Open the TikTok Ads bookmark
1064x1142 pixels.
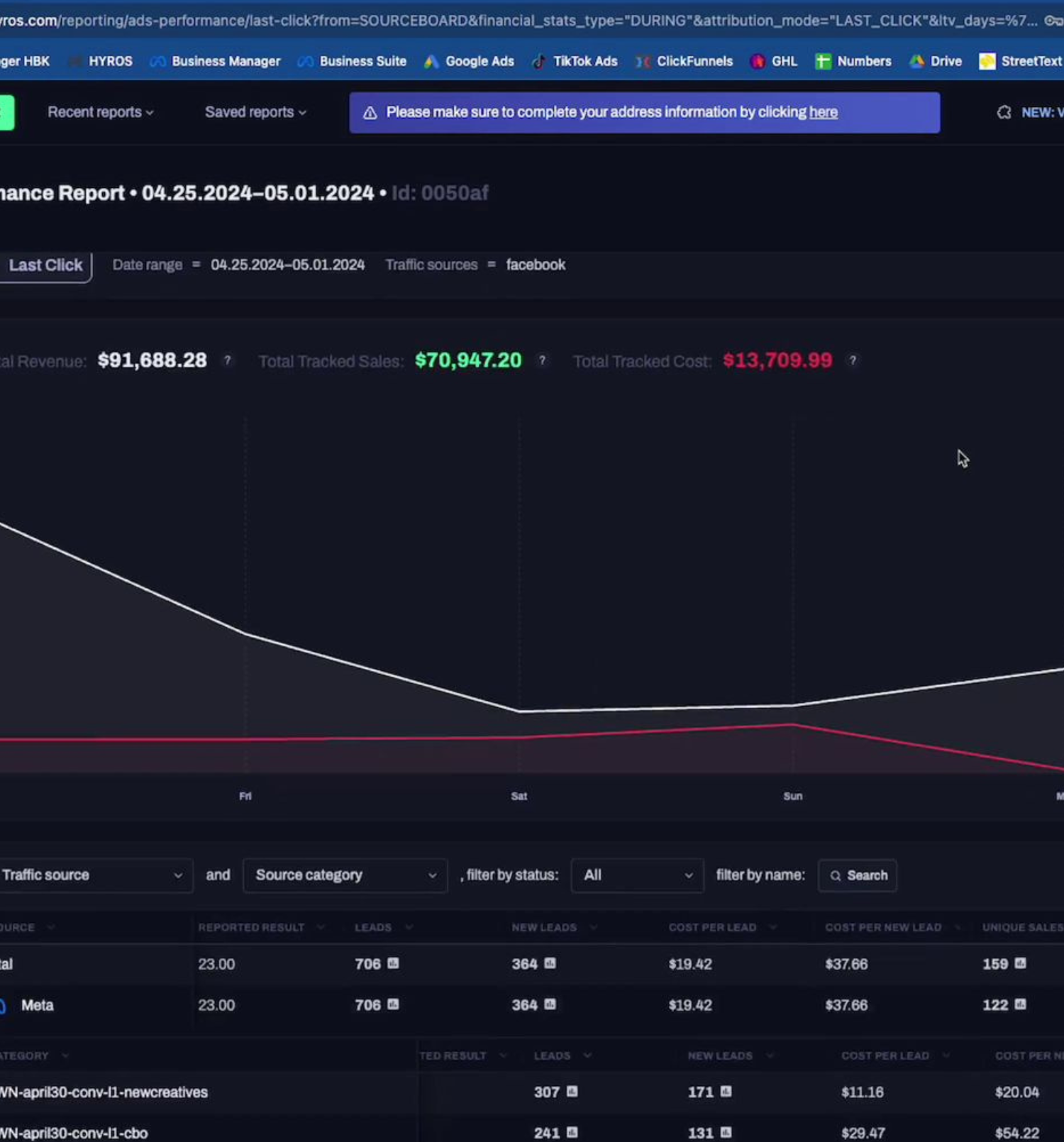[x=575, y=61]
